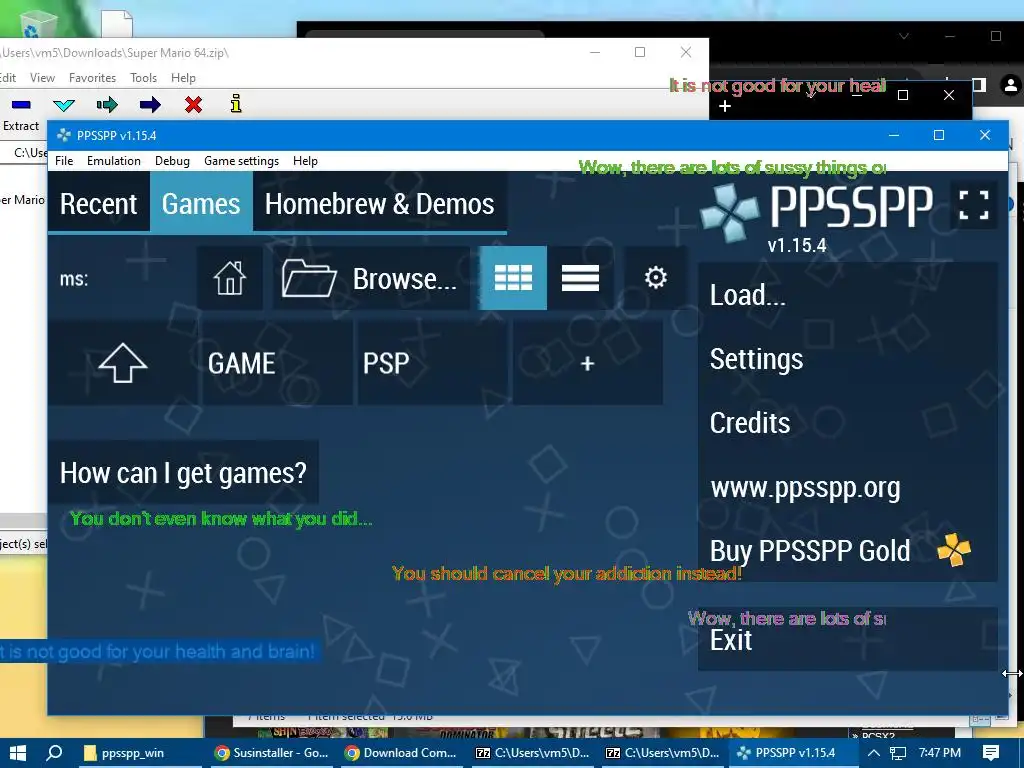Switch to Susinstaller Chrome taskbar item
1024x768 pixels.
(272, 753)
